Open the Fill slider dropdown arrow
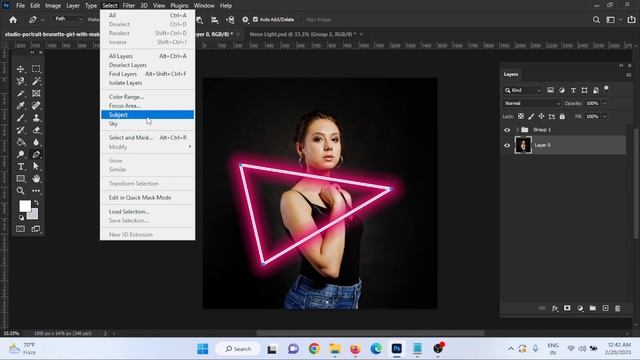Image resolution: width=640 pixels, height=360 pixels. click(604, 116)
